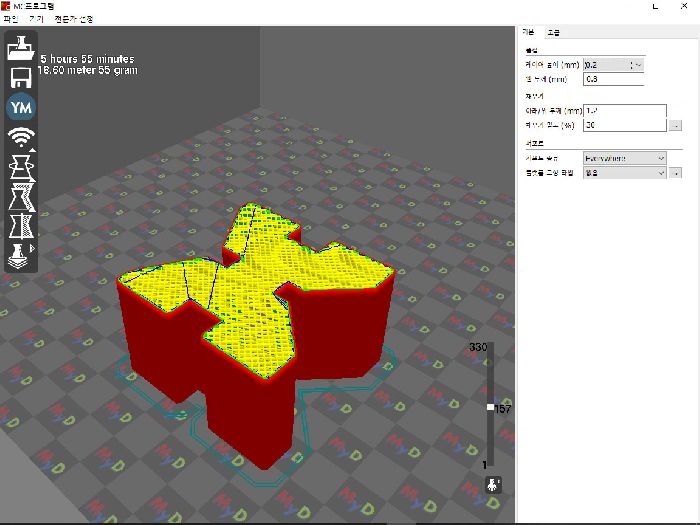Select the Rotate model tool

pos(21,166)
